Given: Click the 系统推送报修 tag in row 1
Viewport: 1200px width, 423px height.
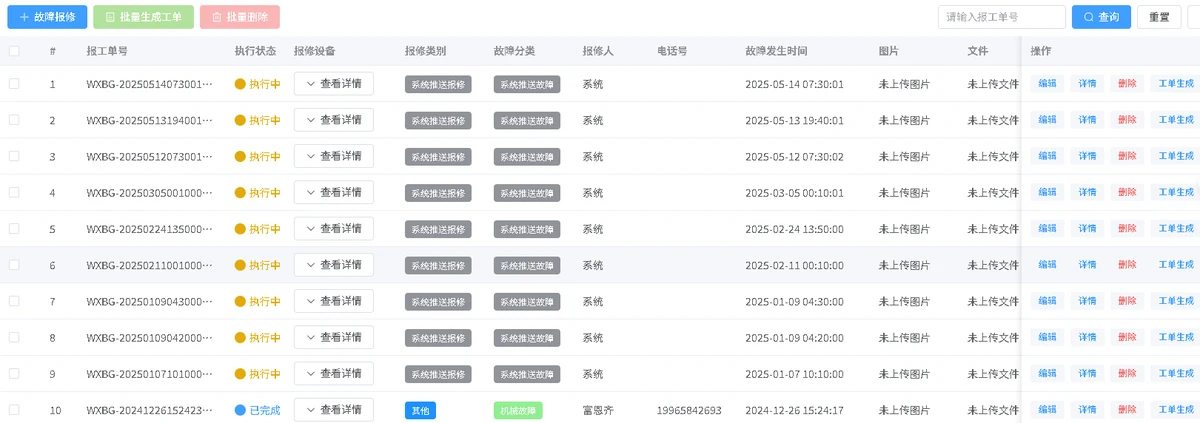Looking at the screenshot, I should (438, 84).
